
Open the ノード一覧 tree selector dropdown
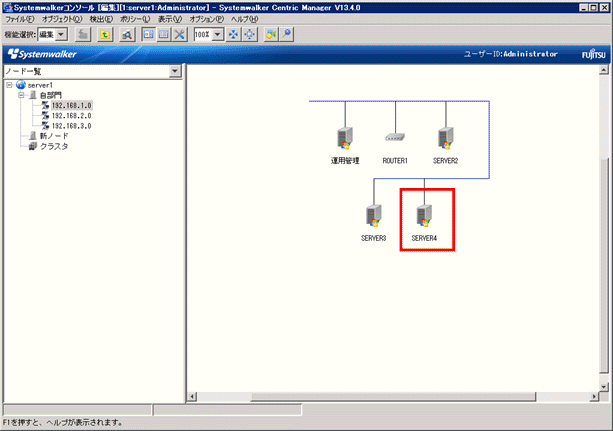pos(175,71)
